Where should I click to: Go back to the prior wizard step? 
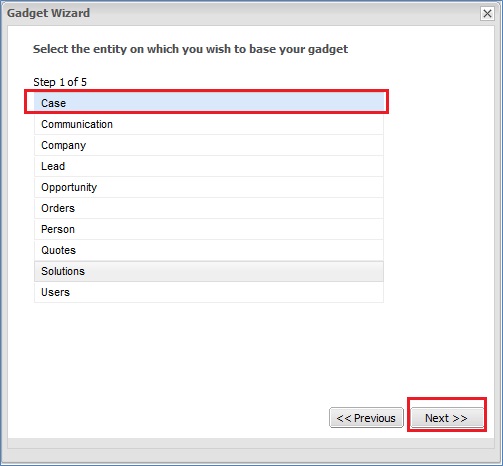click(x=366, y=418)
